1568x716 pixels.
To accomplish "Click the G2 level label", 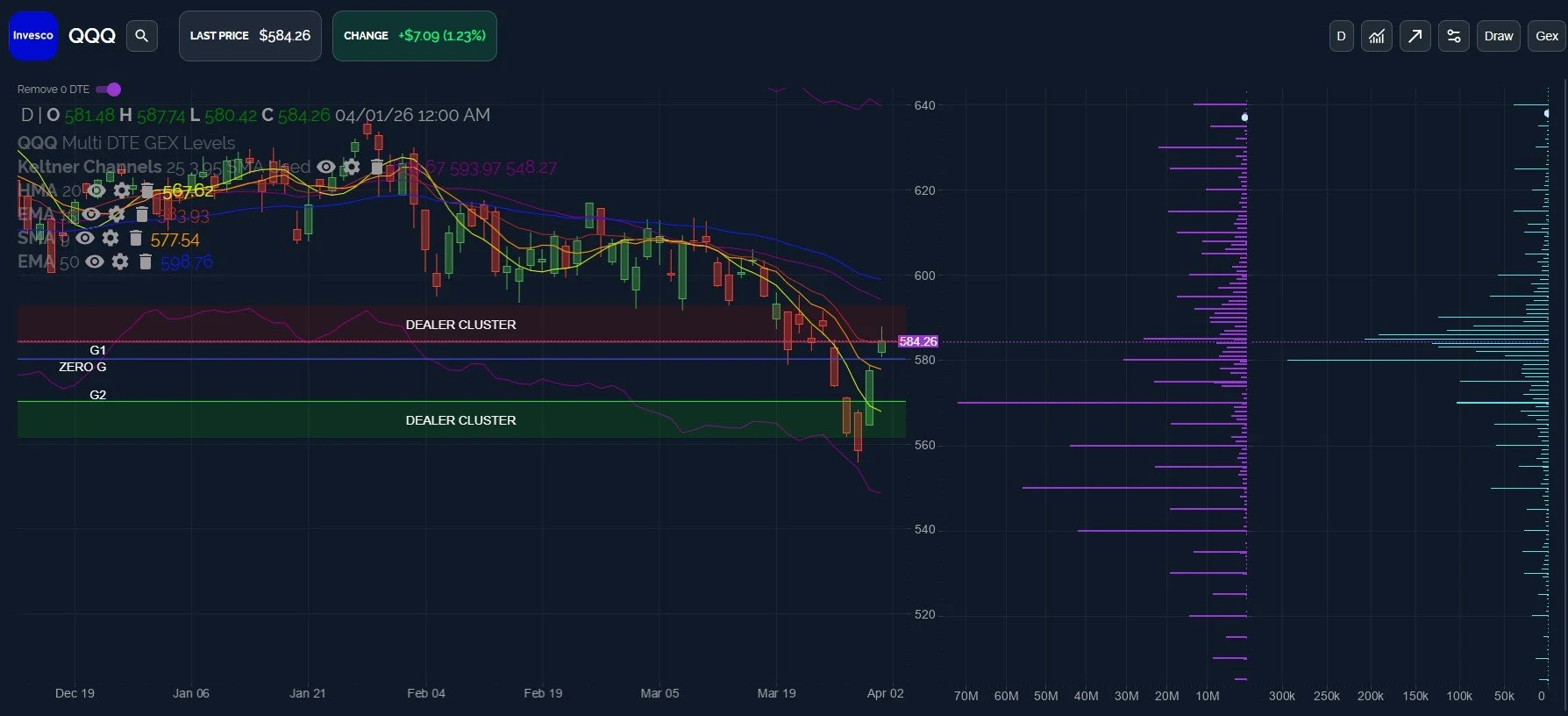I will tap(97, 395).
